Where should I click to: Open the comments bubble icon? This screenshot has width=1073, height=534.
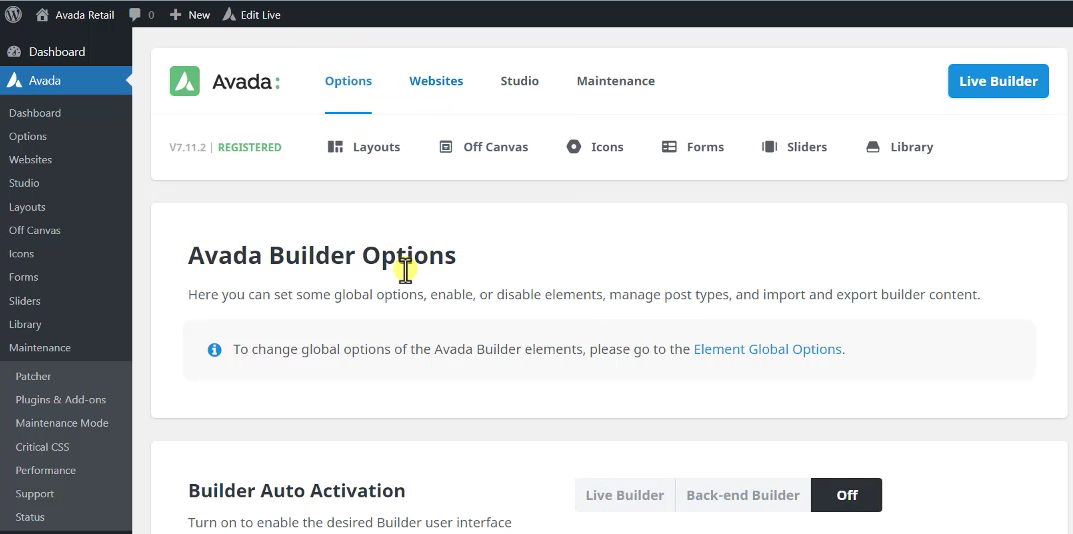pyautogui.click(x=135, y=15)
